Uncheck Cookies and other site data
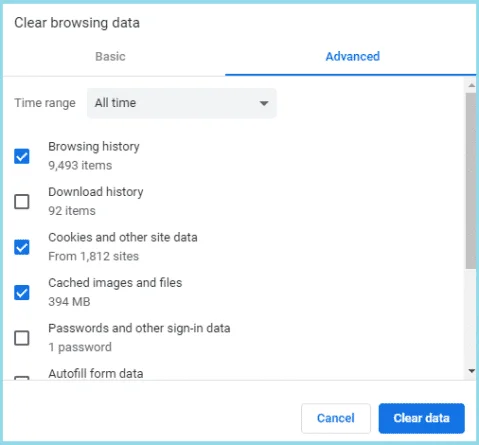The width and height of the screenshot is (479, 445). point(22,247)
